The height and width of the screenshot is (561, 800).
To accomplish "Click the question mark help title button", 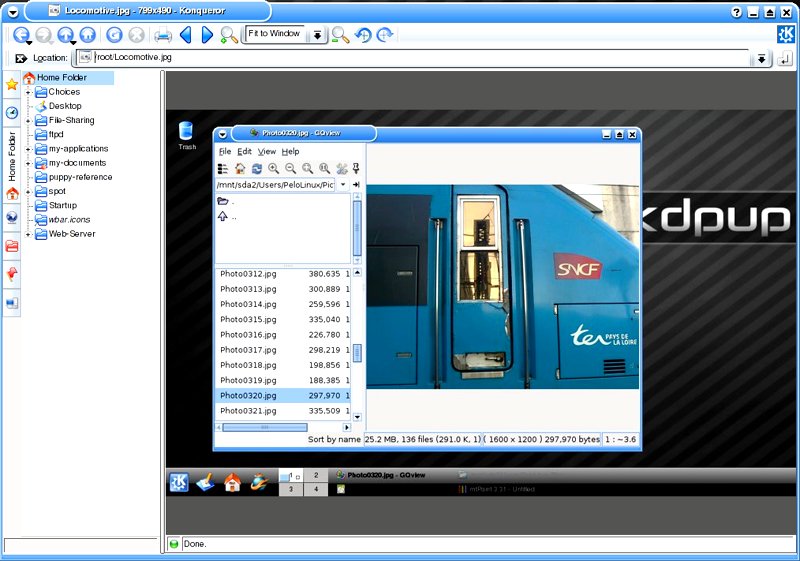I will tap(736, 12).
